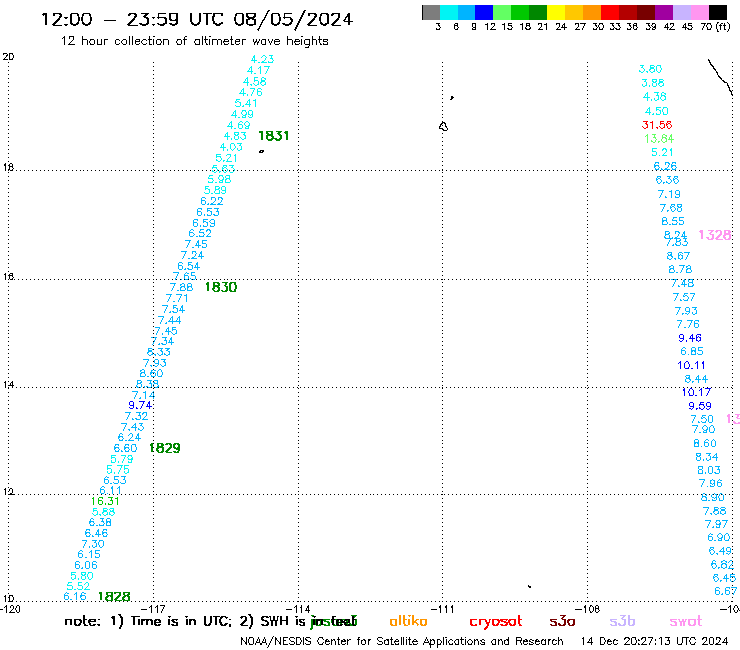Click the 7.96 wave height value

(x=711, y=484)
